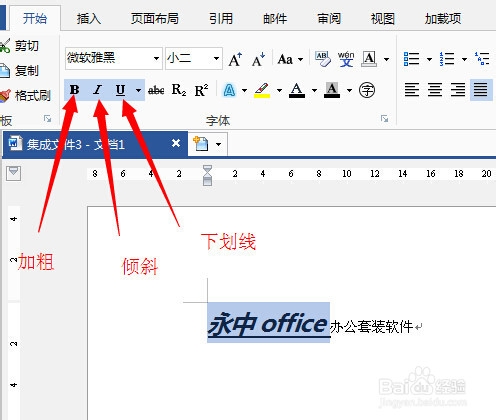Switch to 邮件 tab
This screenshot has width=496, height=420.
click(275, 19)
